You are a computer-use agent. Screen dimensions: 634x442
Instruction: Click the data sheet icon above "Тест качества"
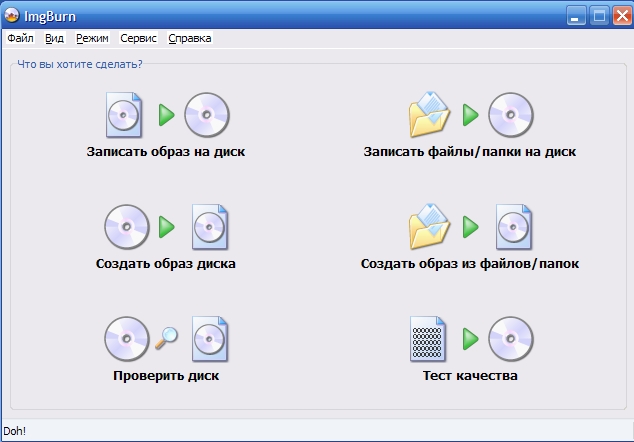[428, 338]
